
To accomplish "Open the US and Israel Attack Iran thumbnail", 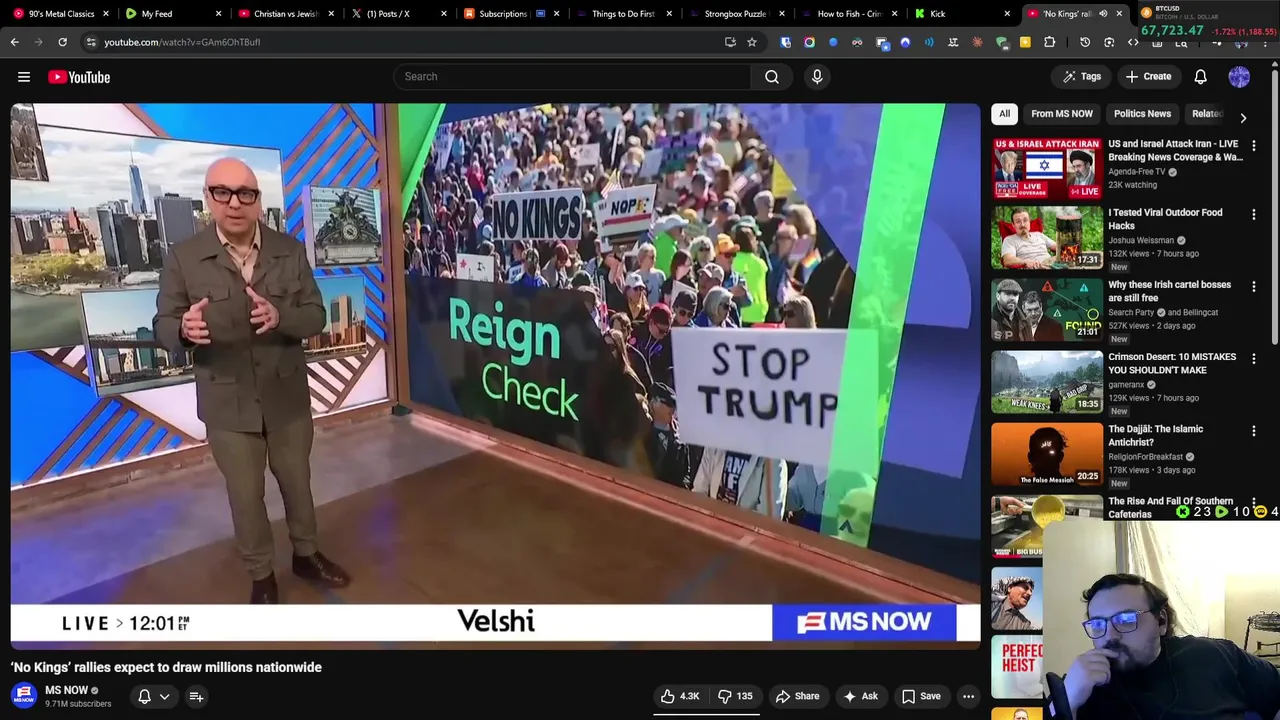I will (x=1047, y=168).
